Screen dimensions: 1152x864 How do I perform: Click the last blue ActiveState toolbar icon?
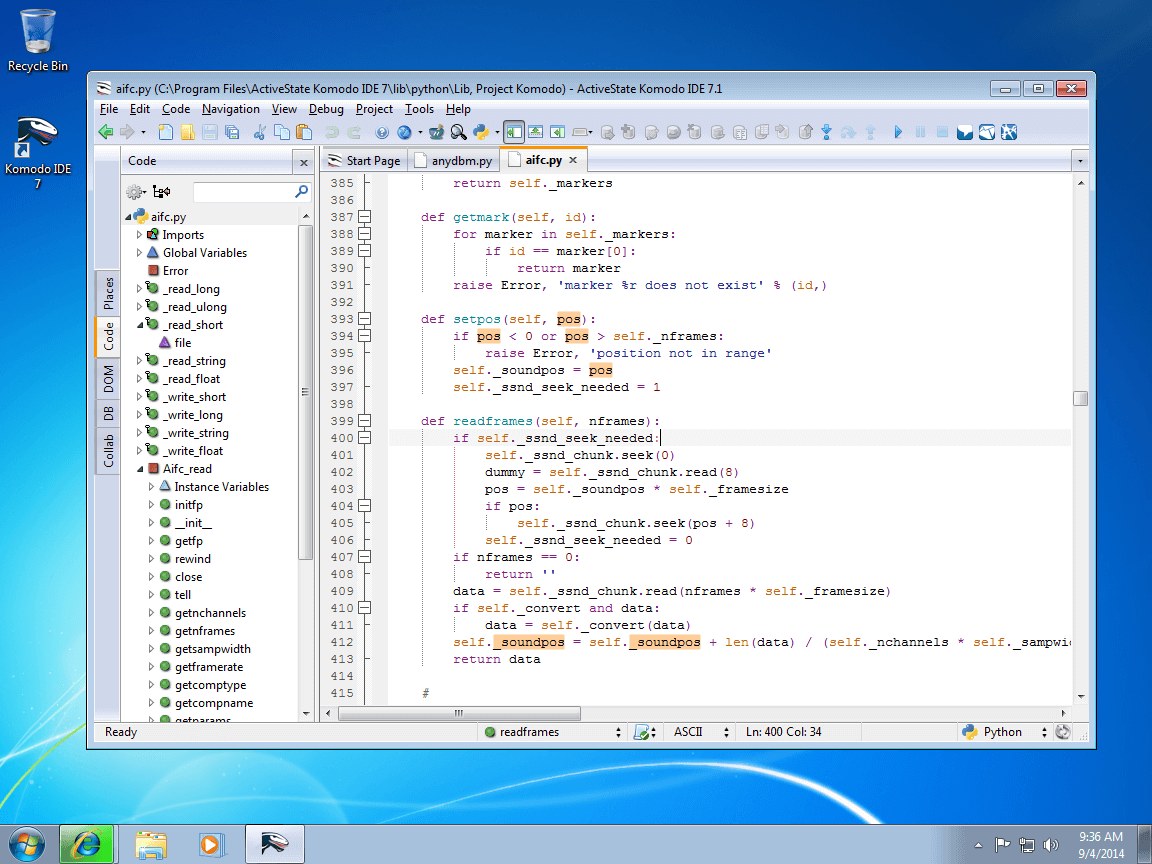point(1009,132)
